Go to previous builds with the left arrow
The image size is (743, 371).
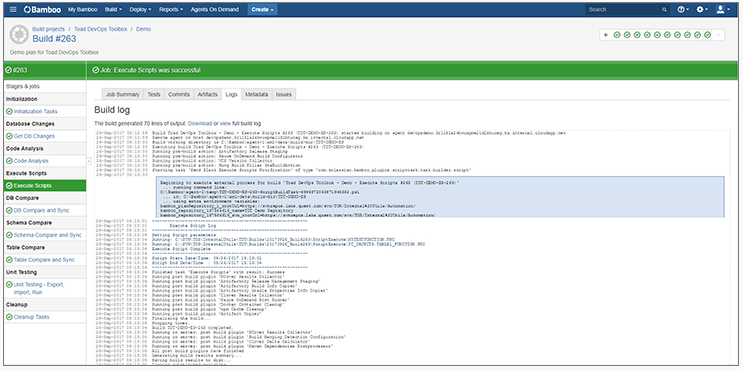click(x=606, y=35)
